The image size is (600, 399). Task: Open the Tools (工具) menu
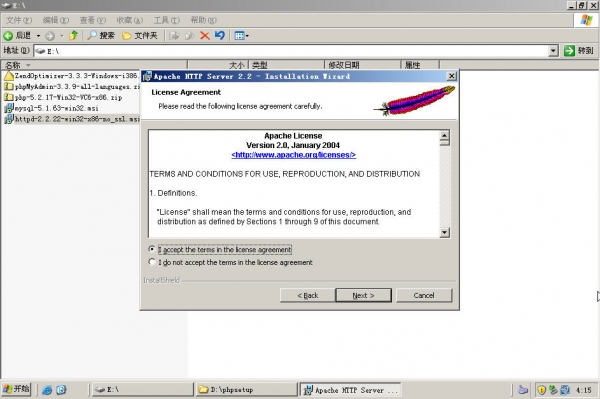[166, 20]
